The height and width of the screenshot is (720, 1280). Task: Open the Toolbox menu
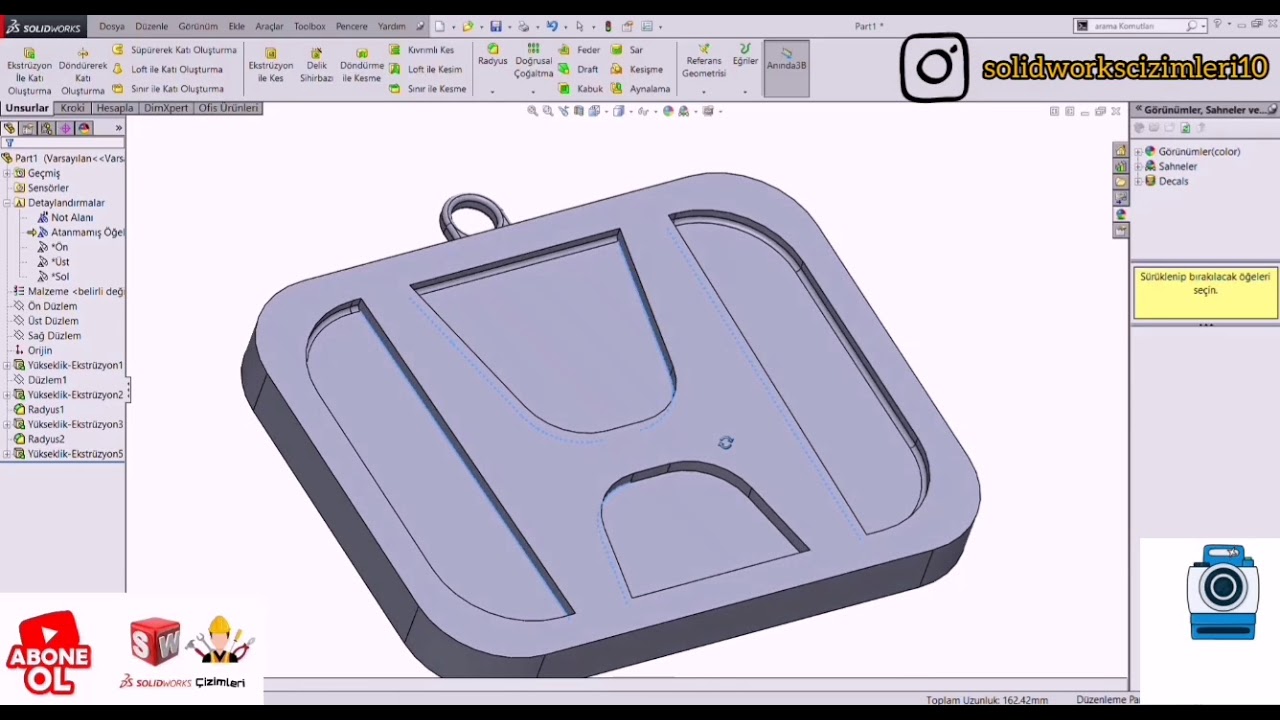pyautogui.click(x=309, y=26)
